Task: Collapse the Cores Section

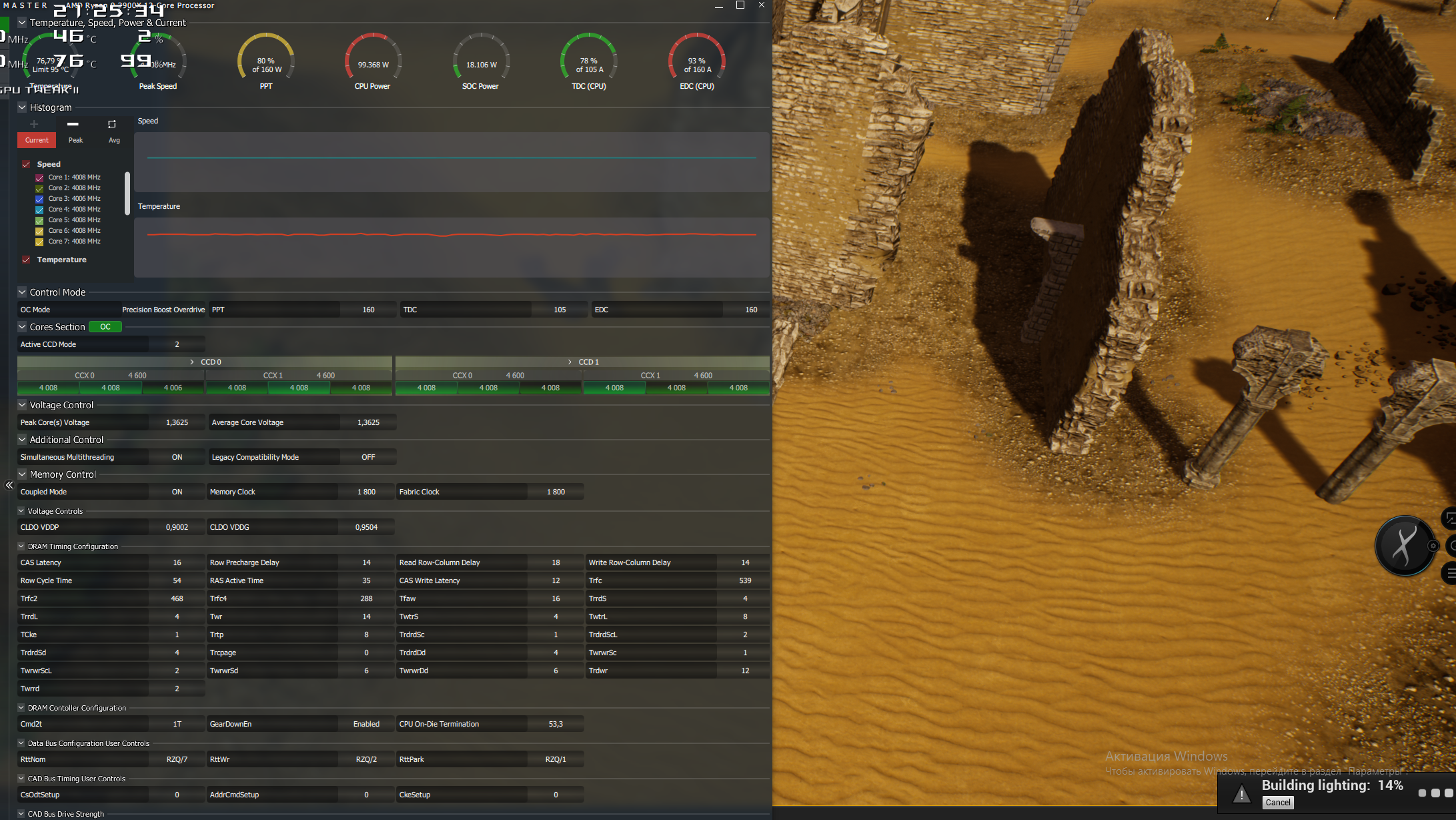Action: (x=22, y=327)
